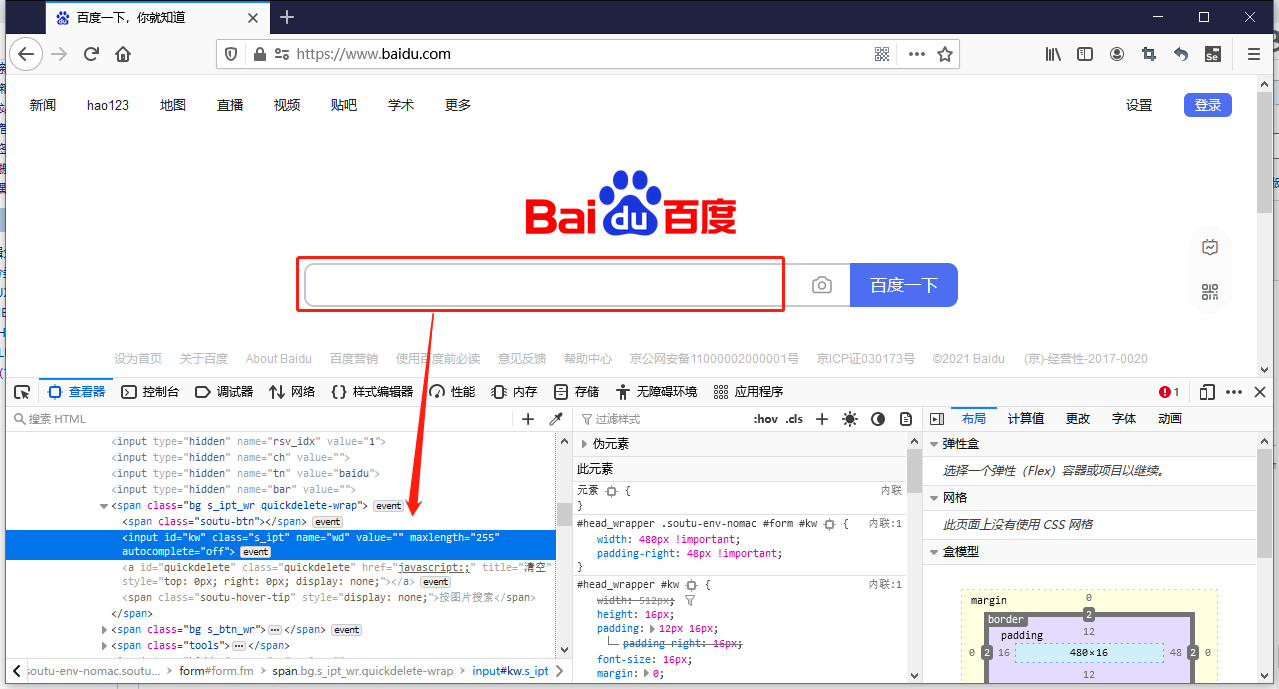Open the Library icon in the toolbar
1279x689 pixels.
(x=1053, y=54)
